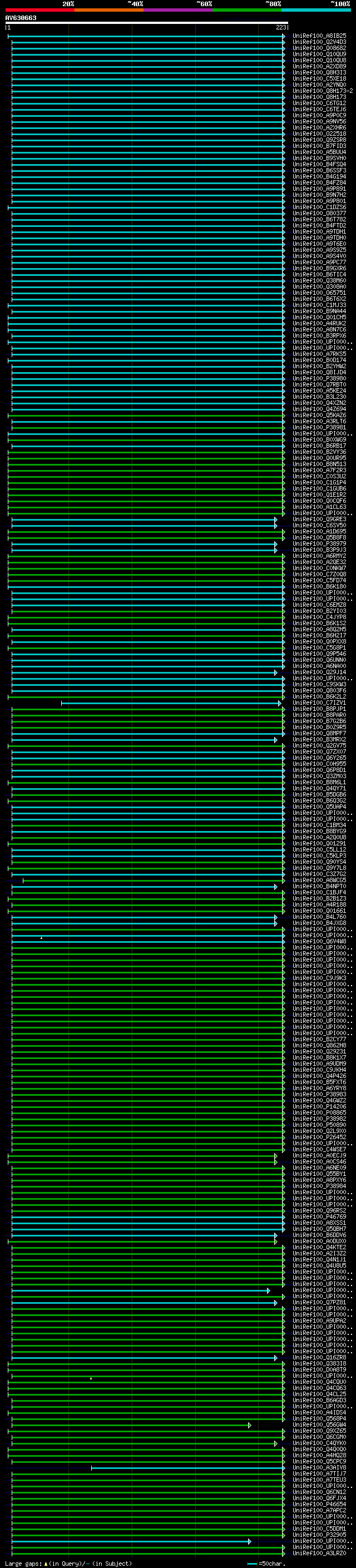This screenshot has height=1568, width=356.
Task: Select label UniRef100_Q4QY71
Action: click(x=319, y=789)
